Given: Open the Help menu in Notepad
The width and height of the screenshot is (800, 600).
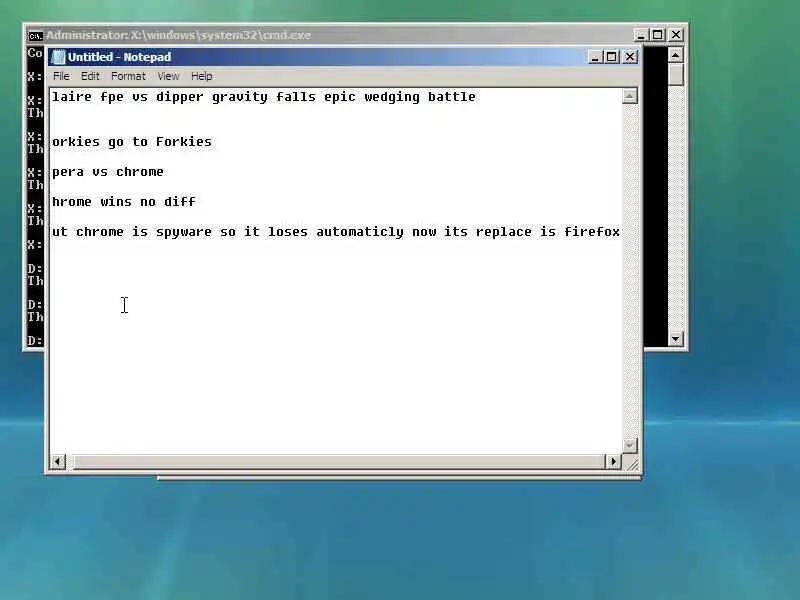Looking at the screenshot, I should pyautogui.click(x=202, y=76).
